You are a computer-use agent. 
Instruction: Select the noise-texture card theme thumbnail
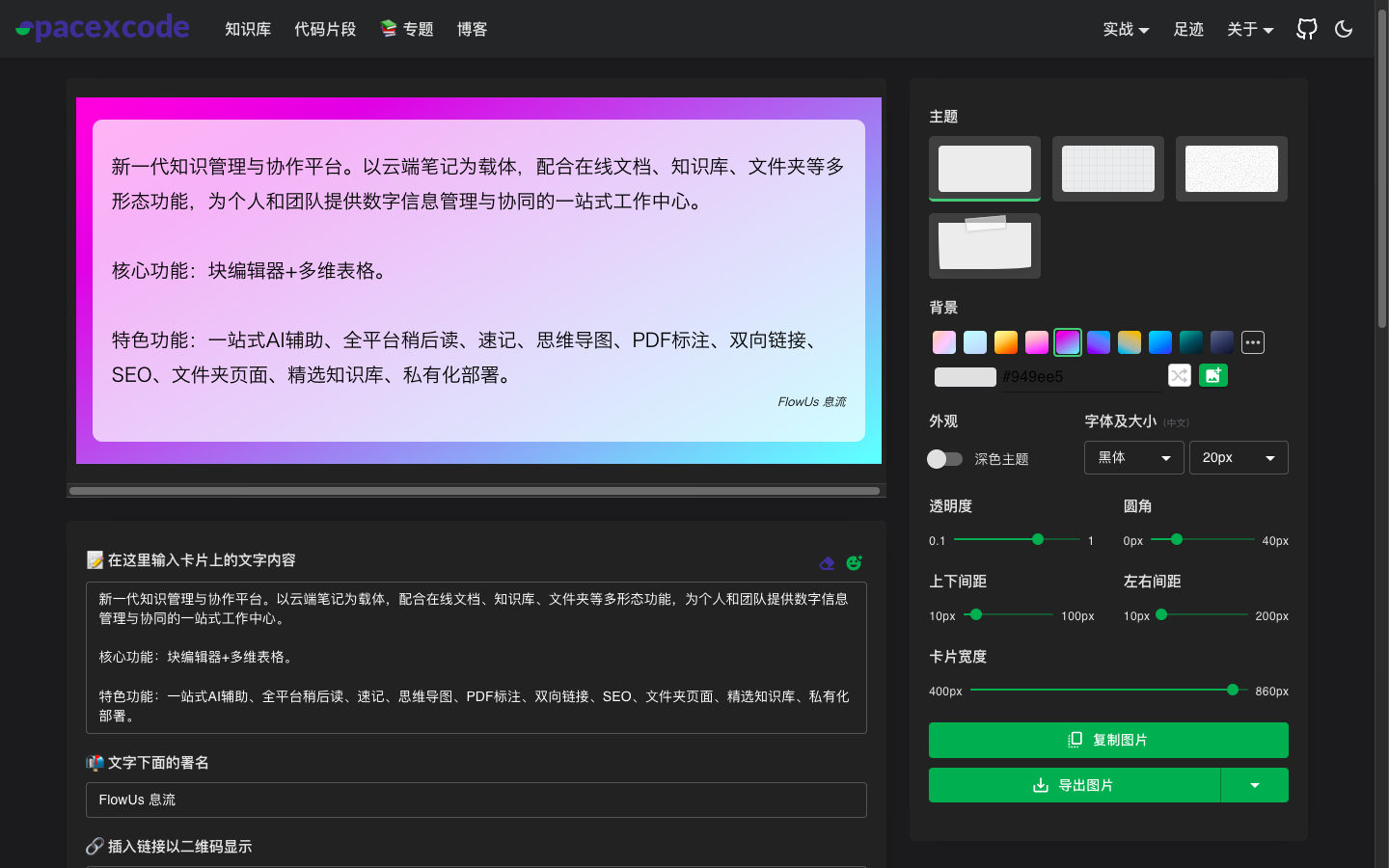pyautogui.click(x=1231, y=169)
